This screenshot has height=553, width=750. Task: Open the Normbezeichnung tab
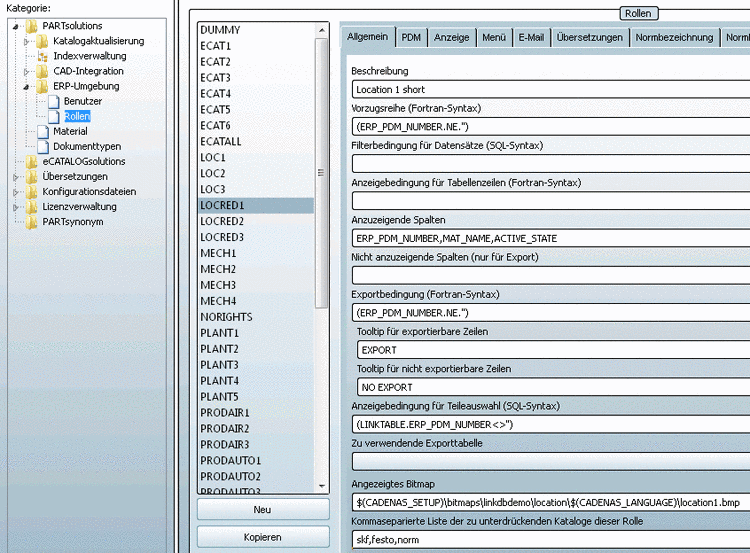pos(674,37)
